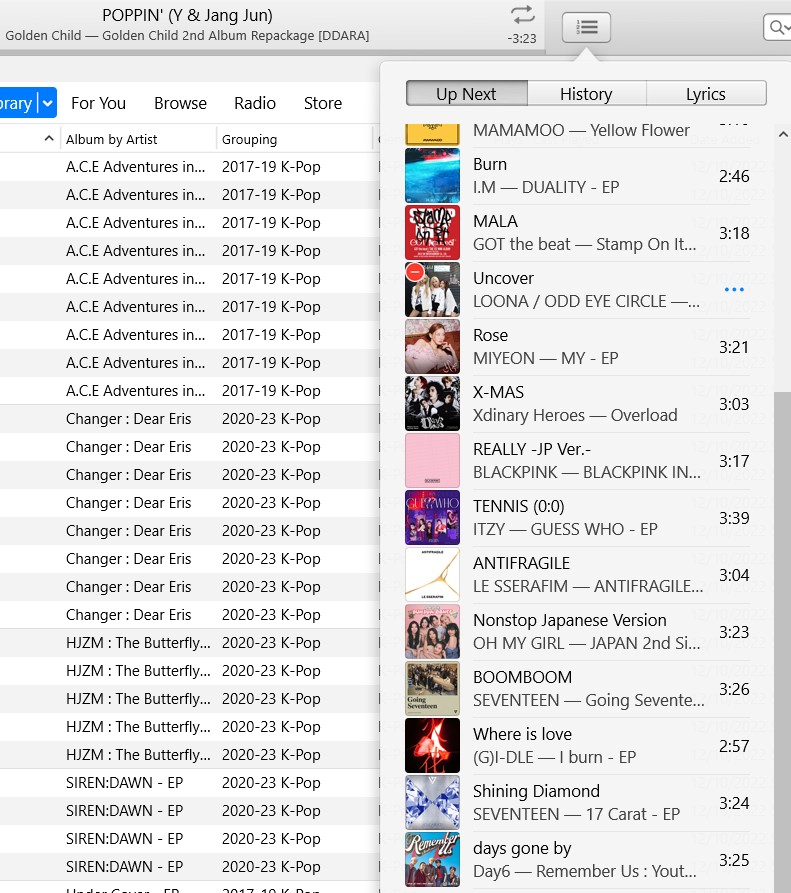Screen dimensions: 791x893
Task: Select Shining Diamond song title
Action: (536, 790)
